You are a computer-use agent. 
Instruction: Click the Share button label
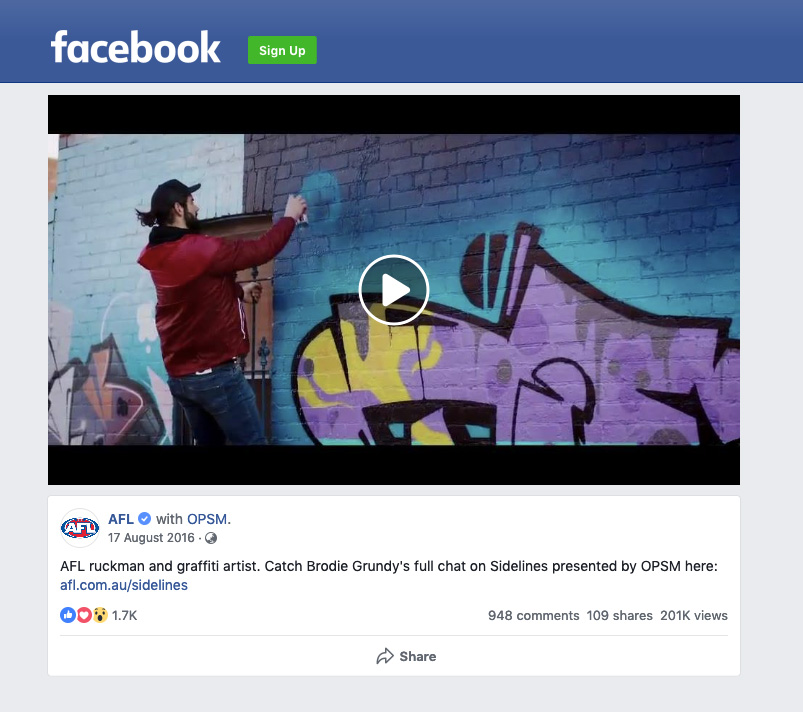point(418,656)
